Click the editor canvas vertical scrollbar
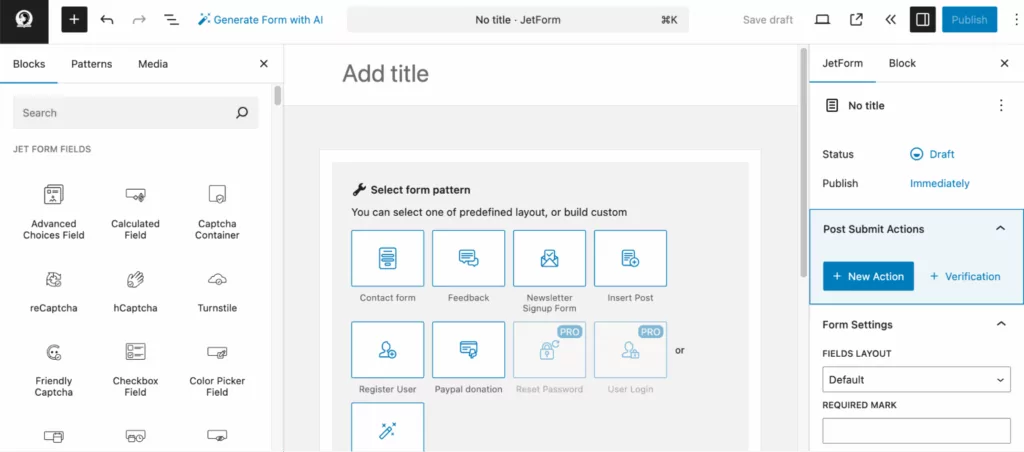Viewport: 1024px width, 452px height. [x=803, y=163]
